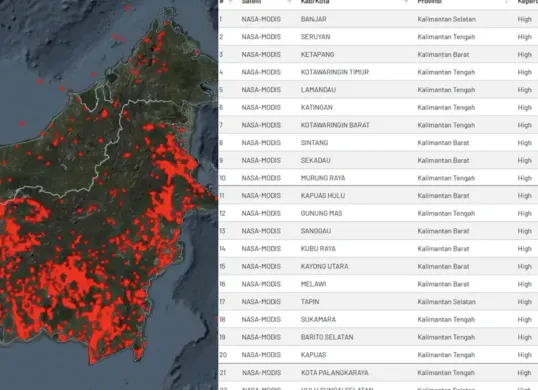Click High in the KAPUAS row 20
538x390 pixels.
pos(525,355)
